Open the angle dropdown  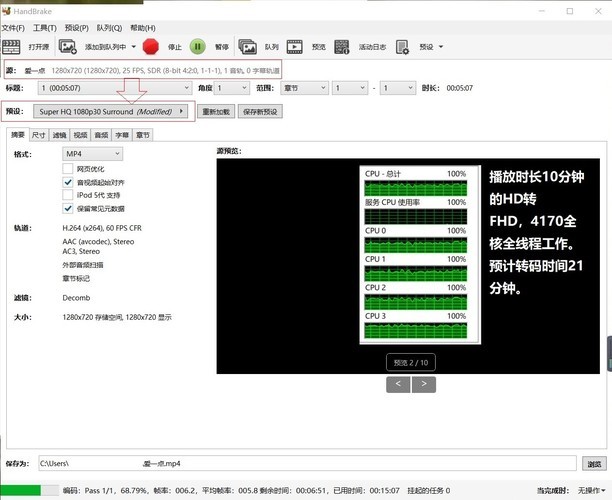[232, 88]
